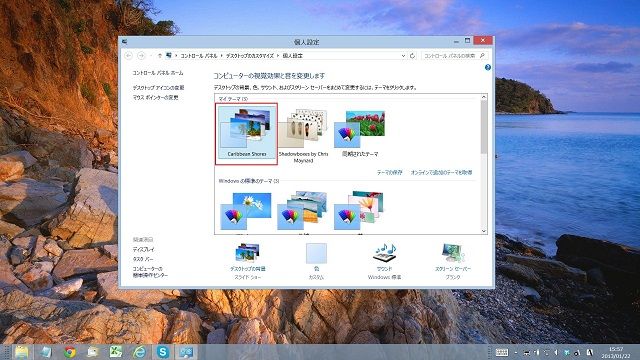Viewport: 640px width, 360px height.
Task: Select the default theme with beach landscapes
Action: (x=302, y=211)
